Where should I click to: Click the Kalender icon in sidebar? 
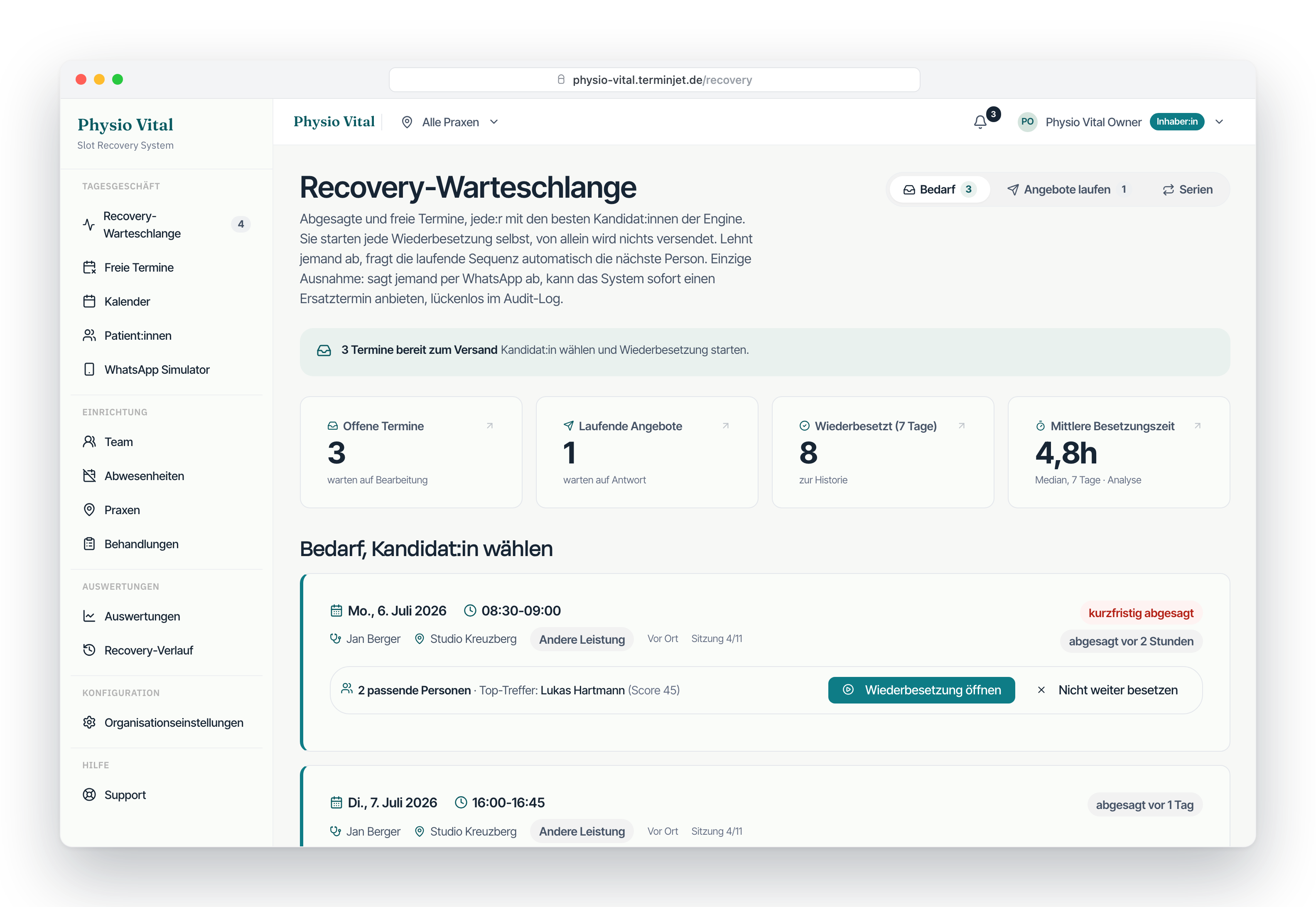89,301
